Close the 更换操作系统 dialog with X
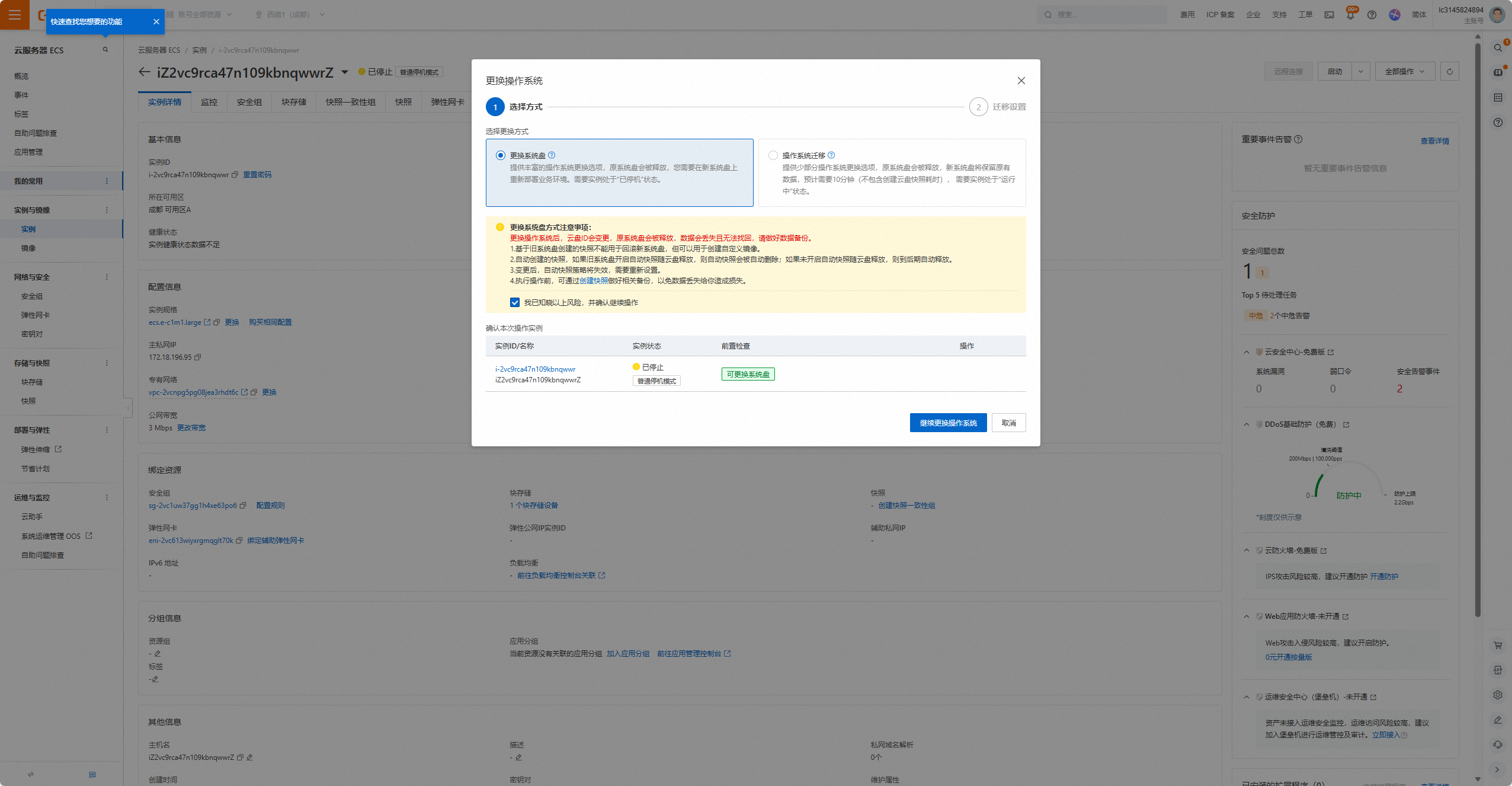1512x786 pixels. click(x=1021, y=81)
